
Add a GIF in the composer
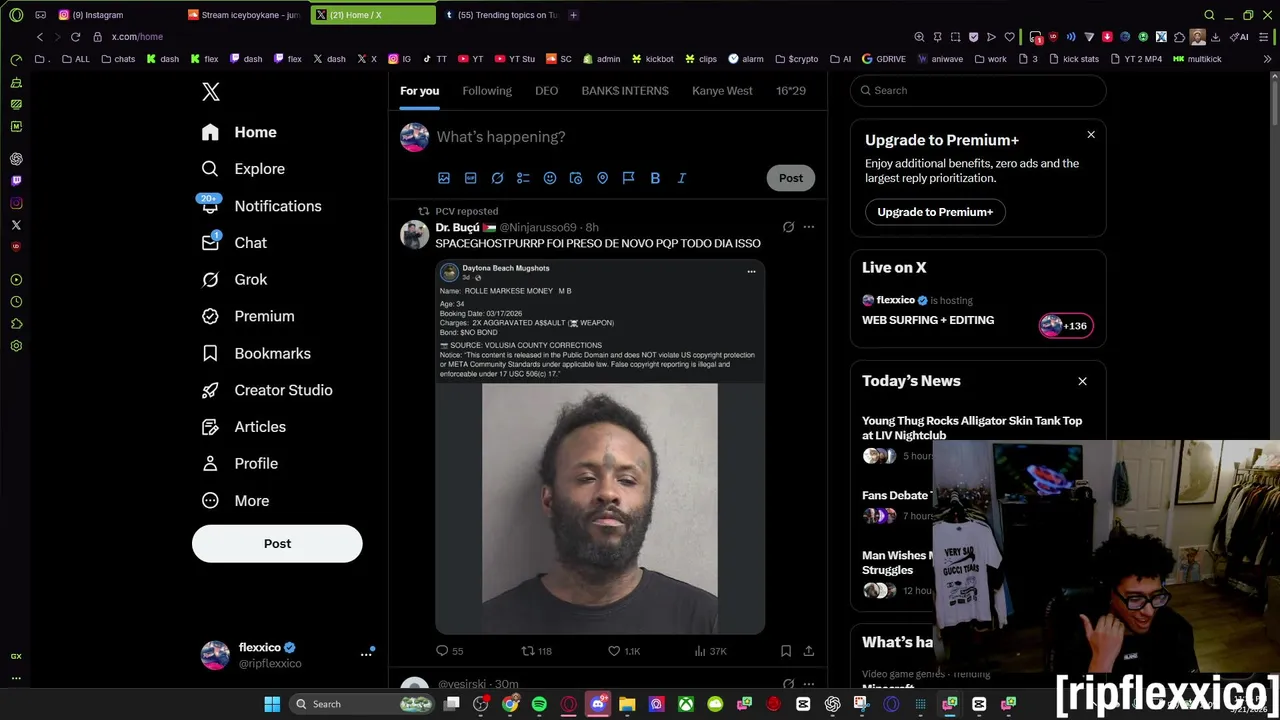pos(471,178)
